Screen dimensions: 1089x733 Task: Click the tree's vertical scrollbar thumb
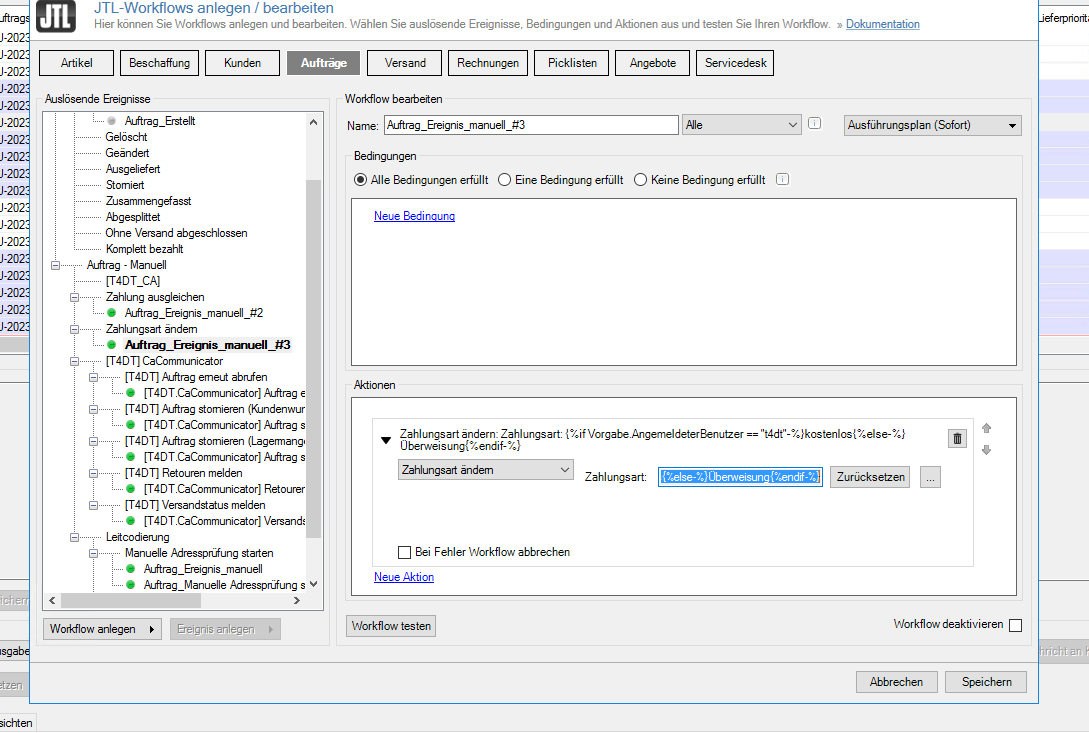[x=313, y=359]
